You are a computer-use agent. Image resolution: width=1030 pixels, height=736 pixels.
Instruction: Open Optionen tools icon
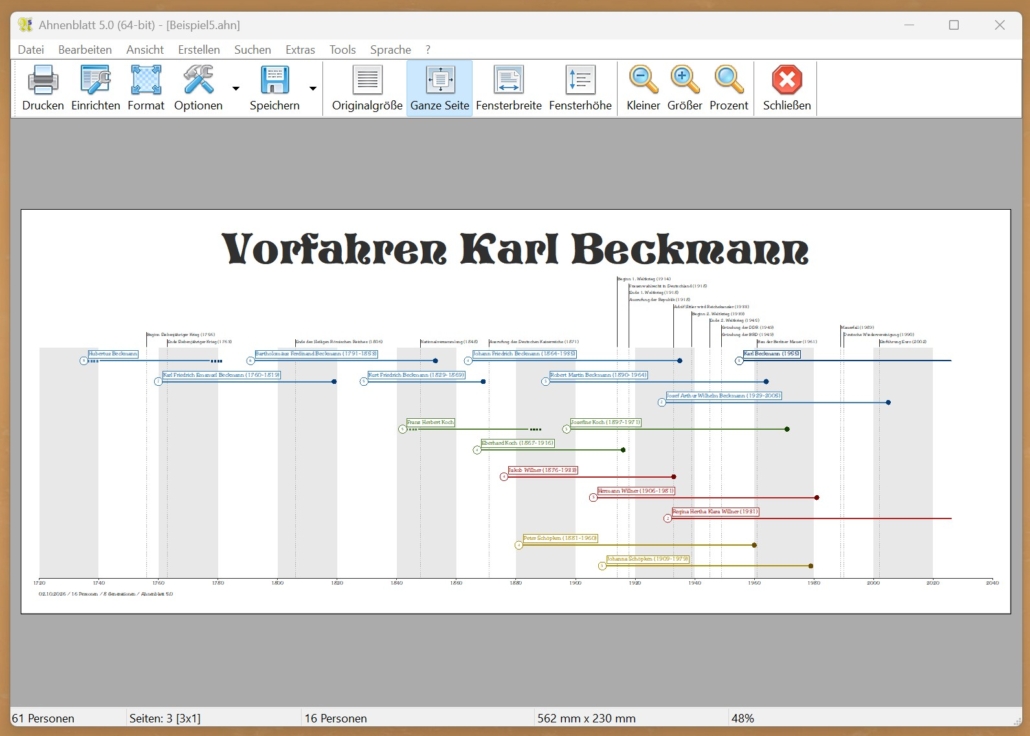pyautogui.click(x=198, y=80)
